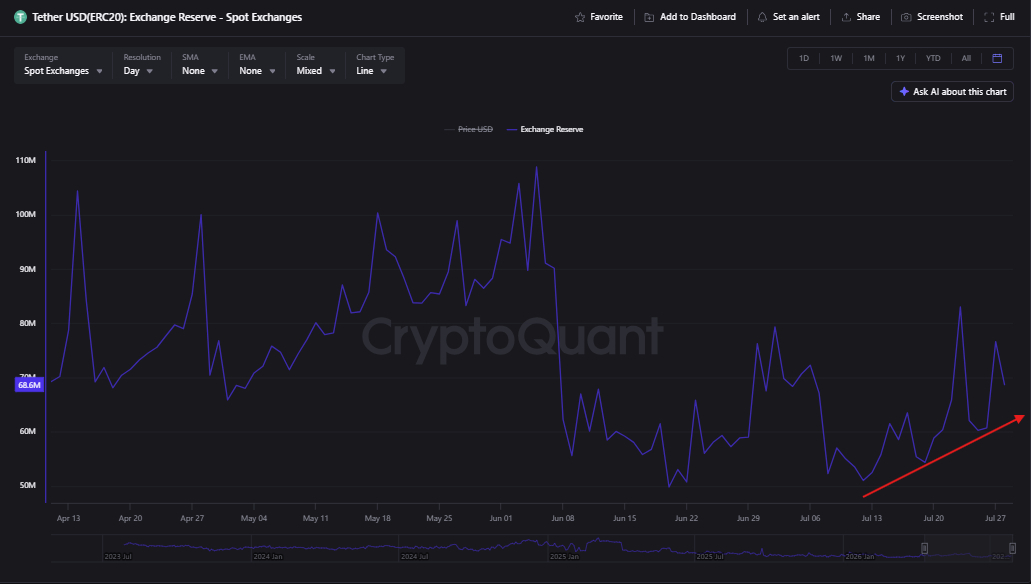Click the 68.6M current value label
The height and width of the screenshot is (584, 1031).
29,385
